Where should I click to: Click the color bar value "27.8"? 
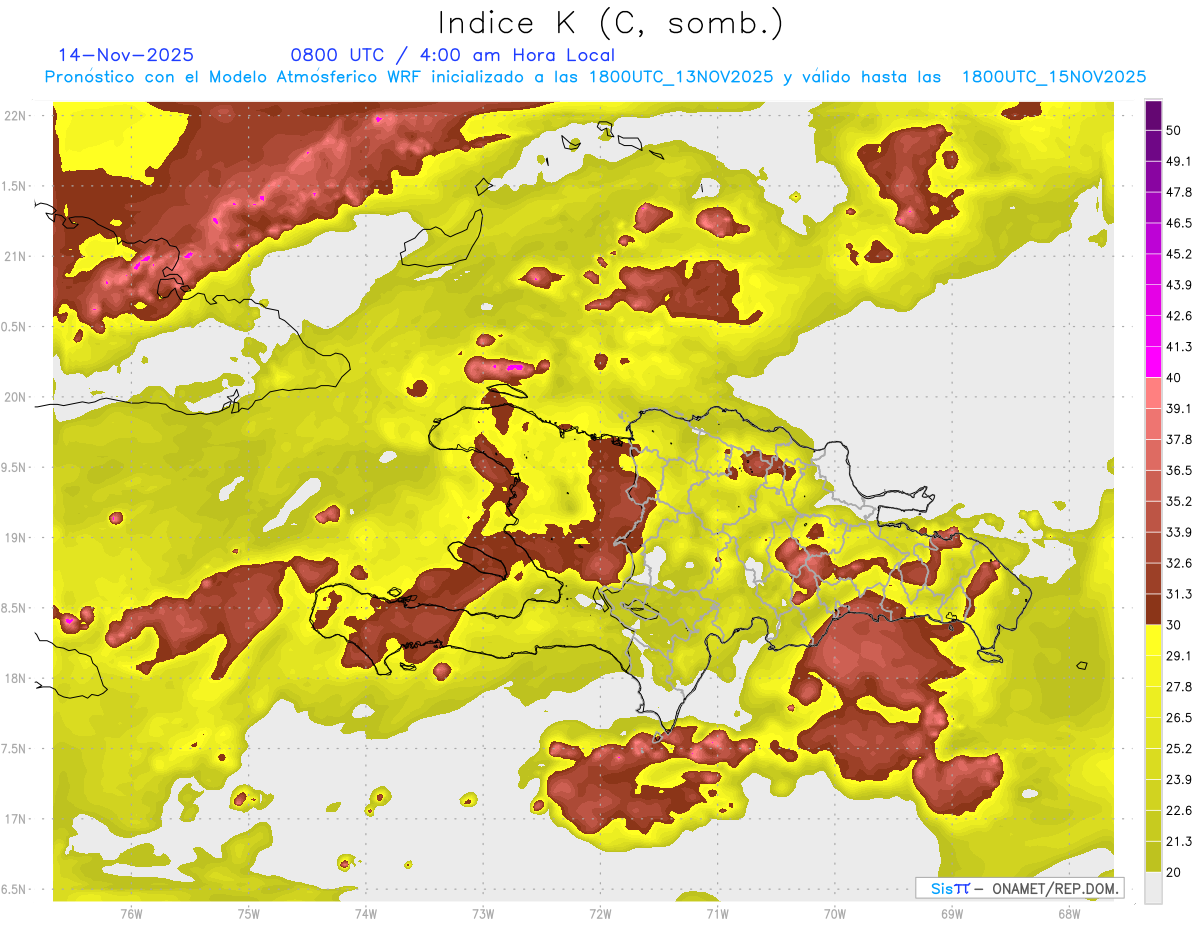click(x=1179, y=686)
